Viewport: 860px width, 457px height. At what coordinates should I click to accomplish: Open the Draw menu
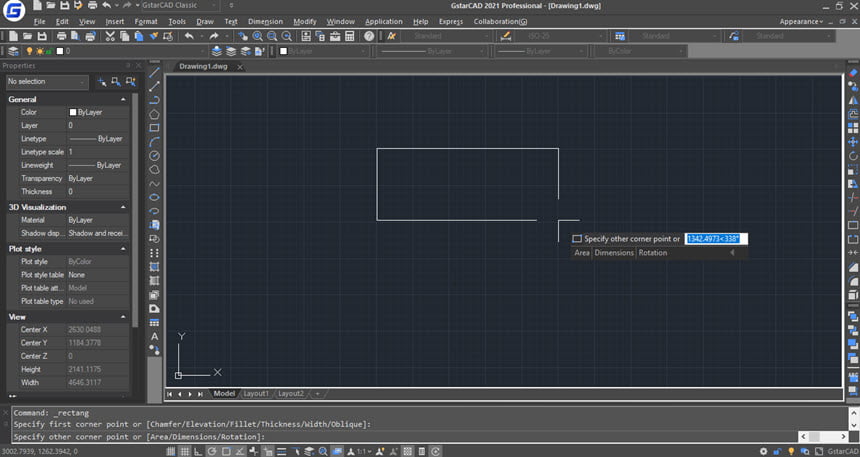pyautogui.click(x=205, y=21)
